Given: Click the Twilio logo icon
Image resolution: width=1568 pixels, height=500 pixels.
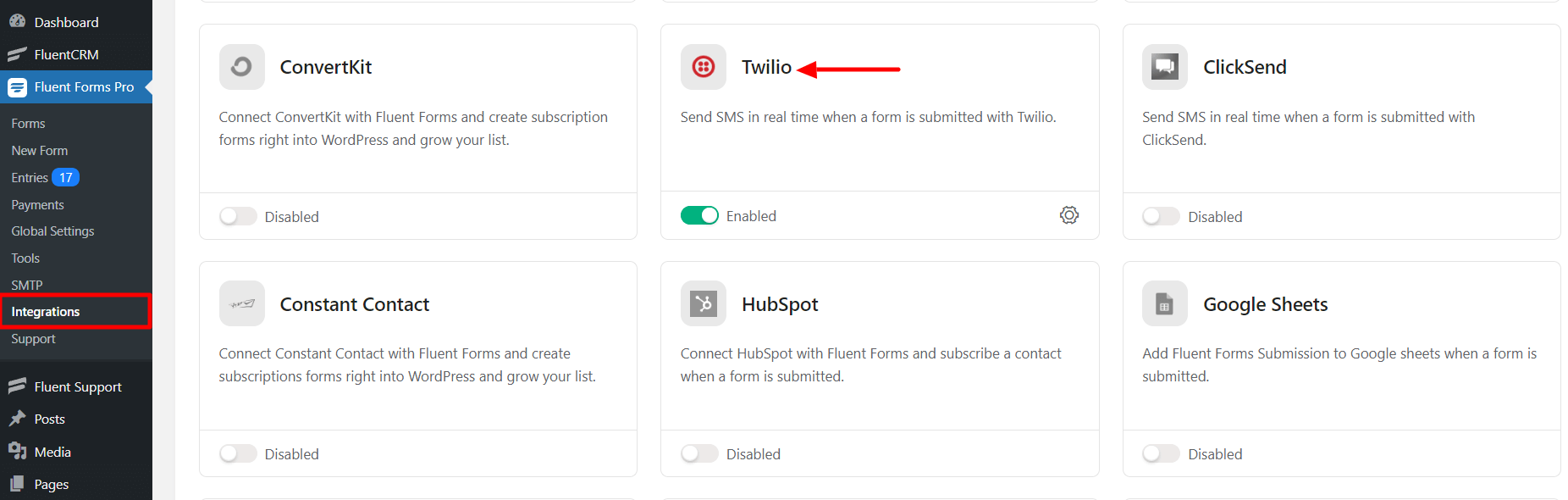Looking at the screenshot, I should 704,67.
